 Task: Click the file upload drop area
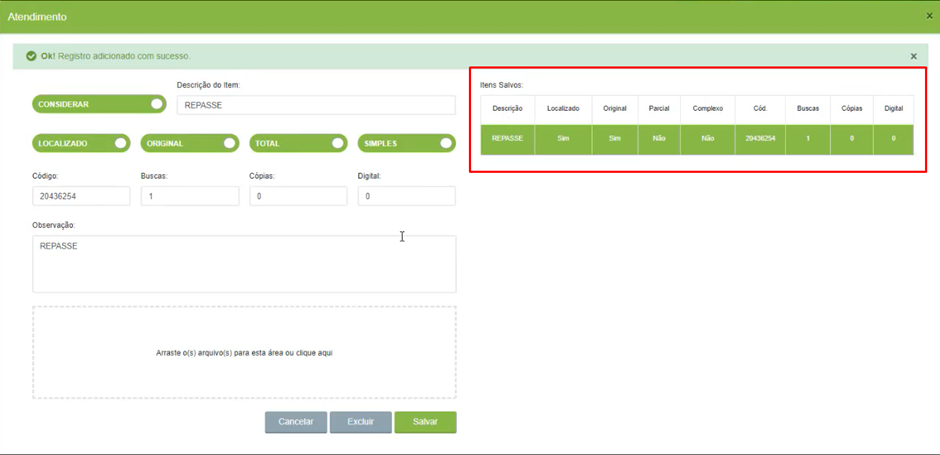(244, 352)
